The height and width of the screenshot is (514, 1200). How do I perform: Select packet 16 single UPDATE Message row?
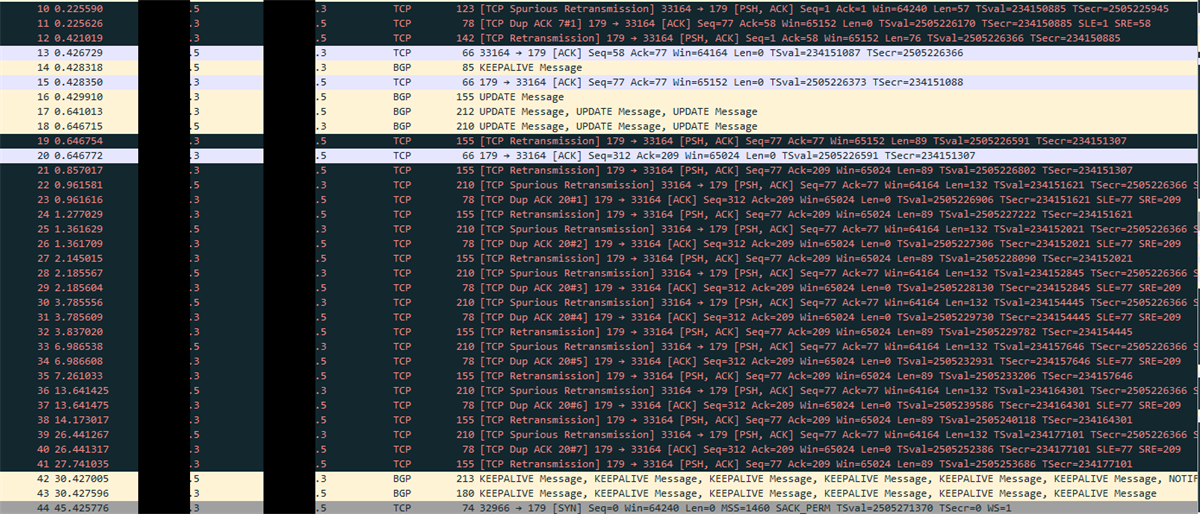(x=600, y=98)
